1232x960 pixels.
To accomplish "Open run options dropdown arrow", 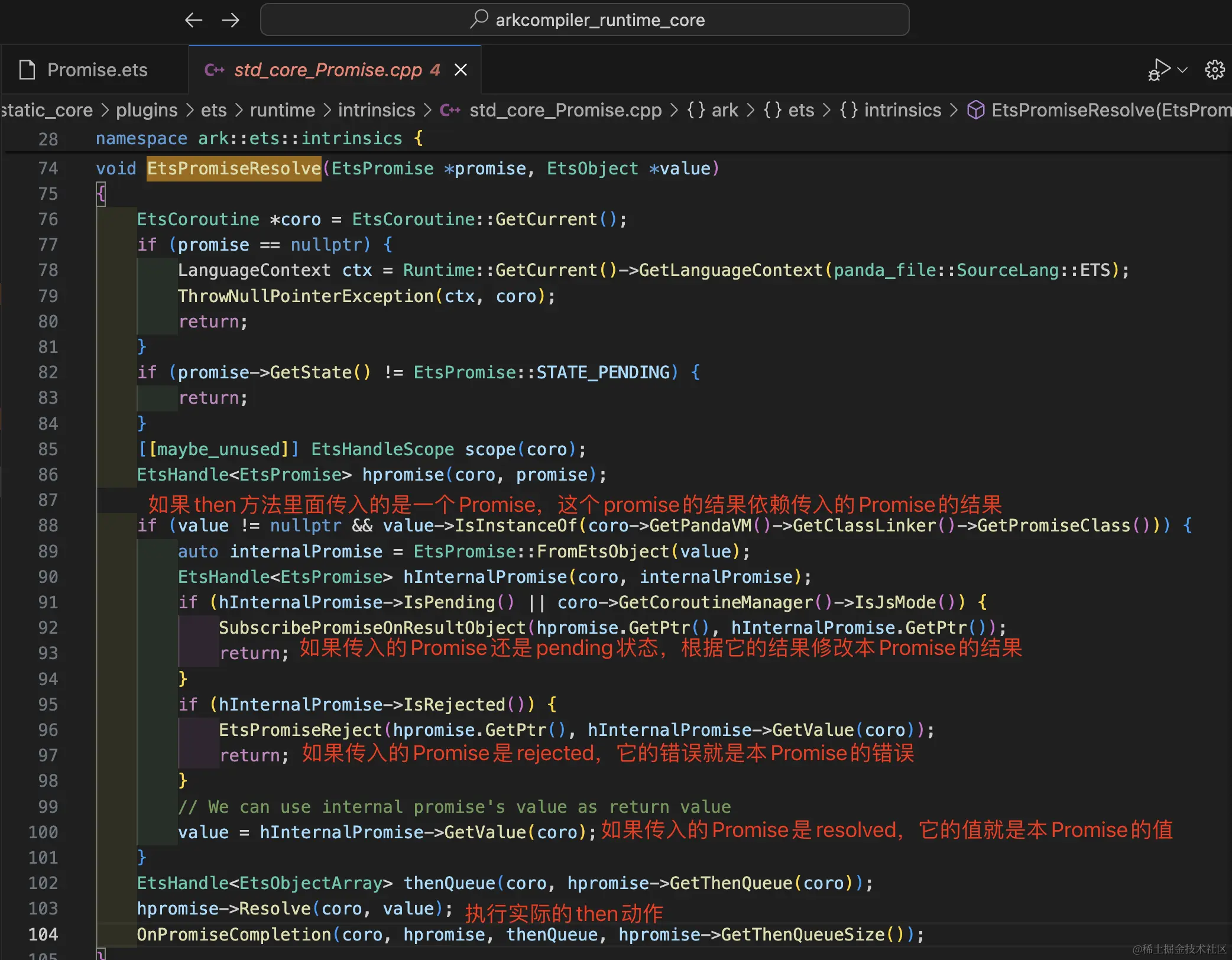I will (x=1182, y=70).
